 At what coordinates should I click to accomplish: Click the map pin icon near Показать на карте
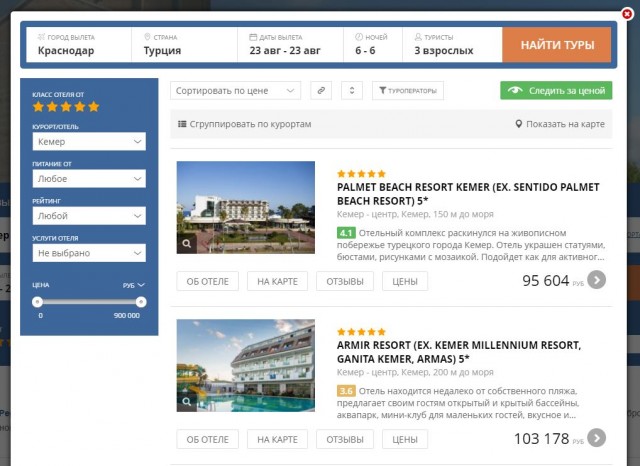click(518, 124)
